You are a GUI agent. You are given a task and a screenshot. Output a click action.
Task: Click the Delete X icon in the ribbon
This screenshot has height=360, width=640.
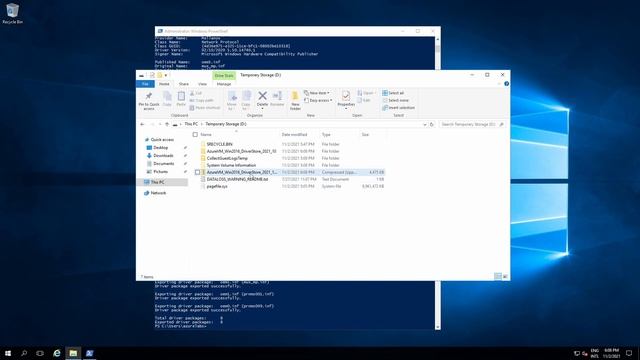tap(262, 96)
